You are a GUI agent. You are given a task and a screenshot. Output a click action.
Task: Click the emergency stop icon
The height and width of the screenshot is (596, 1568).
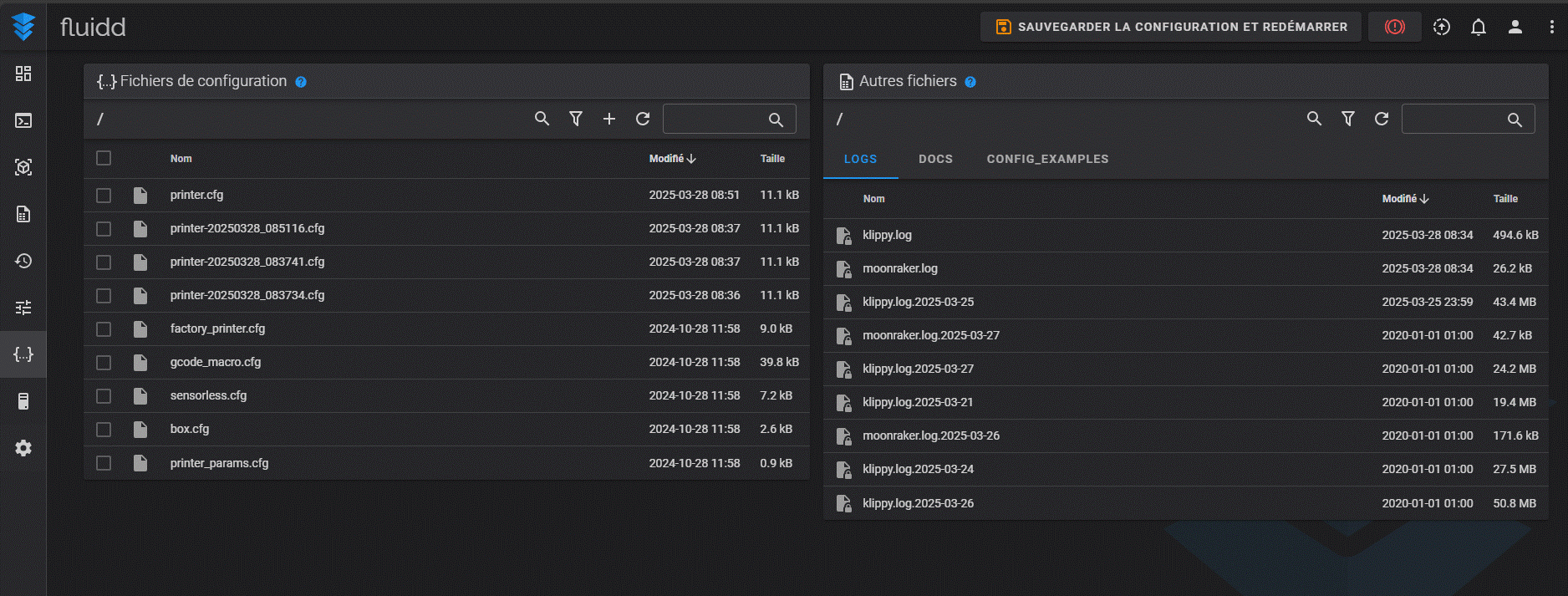coord(1394,27)
